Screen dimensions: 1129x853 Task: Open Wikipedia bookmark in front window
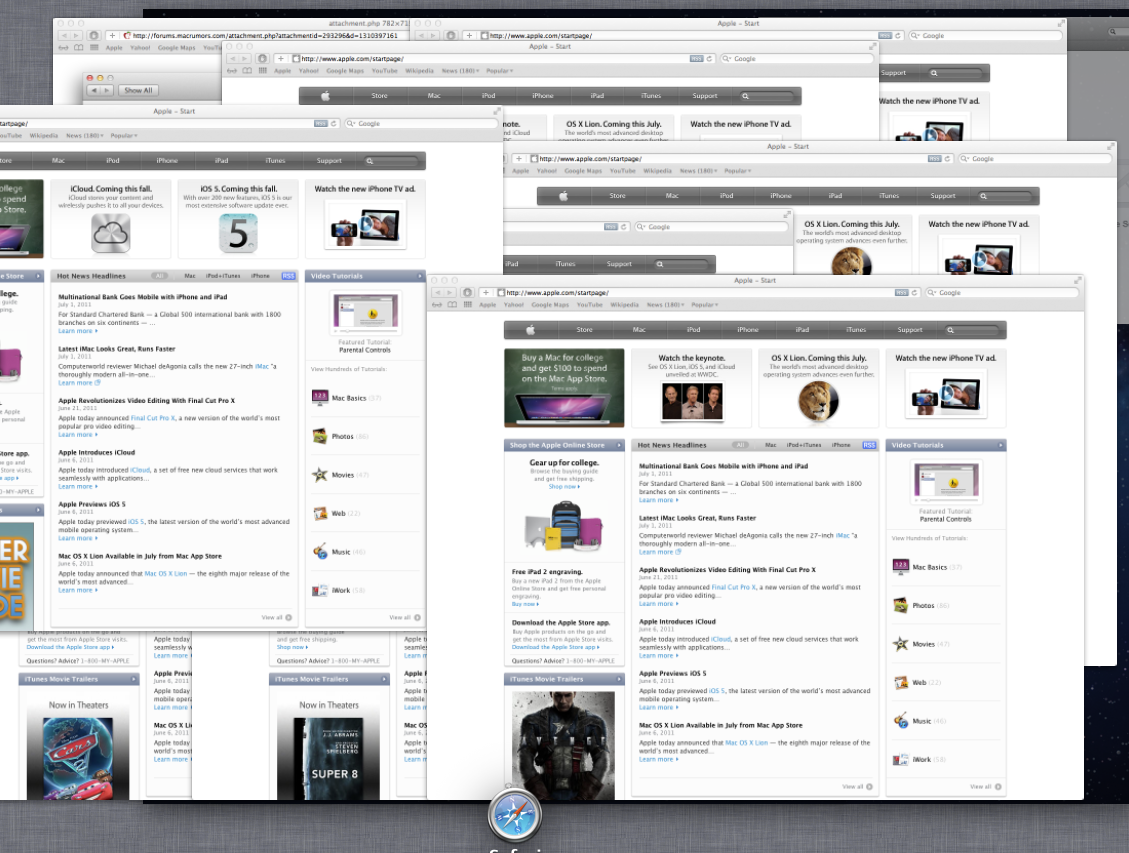point(624,304)
